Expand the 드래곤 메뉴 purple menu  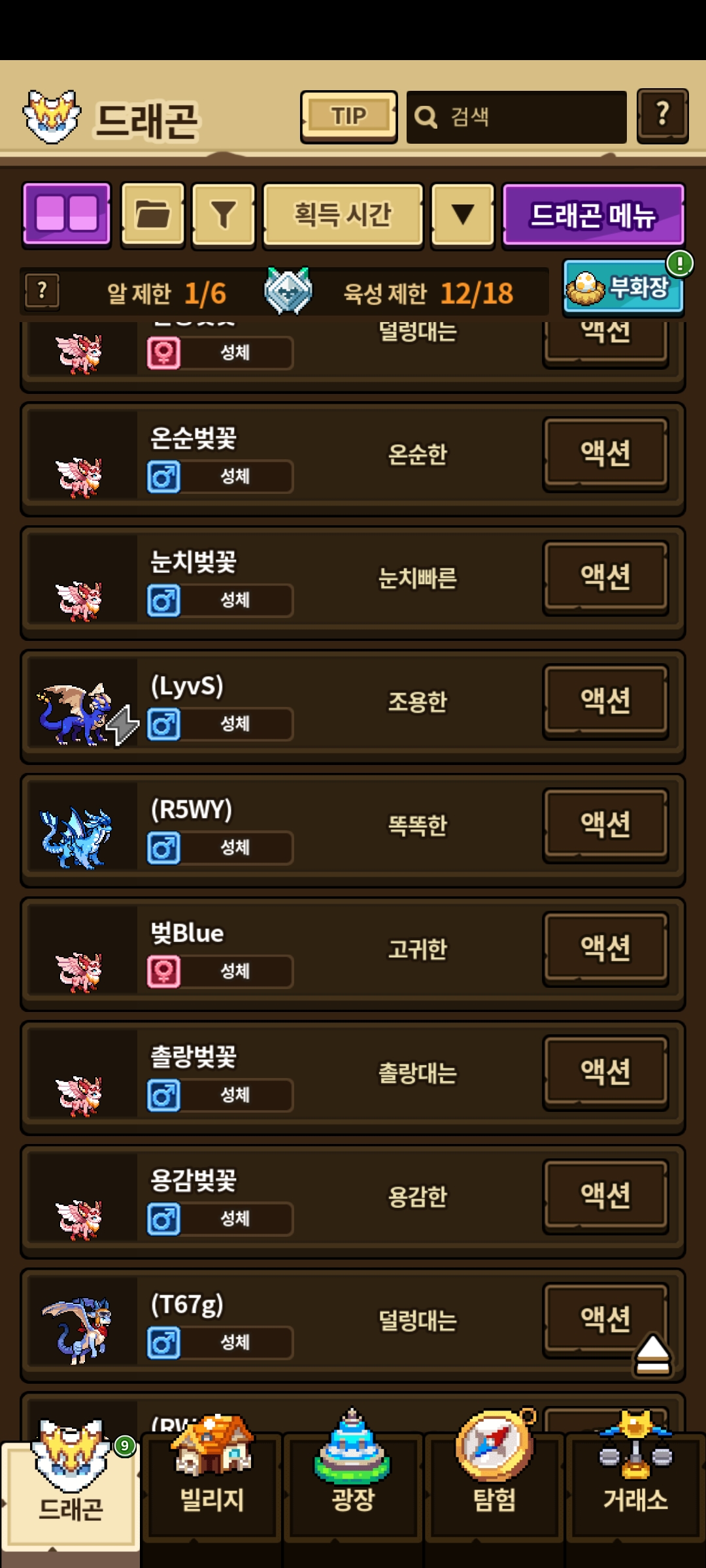click(594, 215)
